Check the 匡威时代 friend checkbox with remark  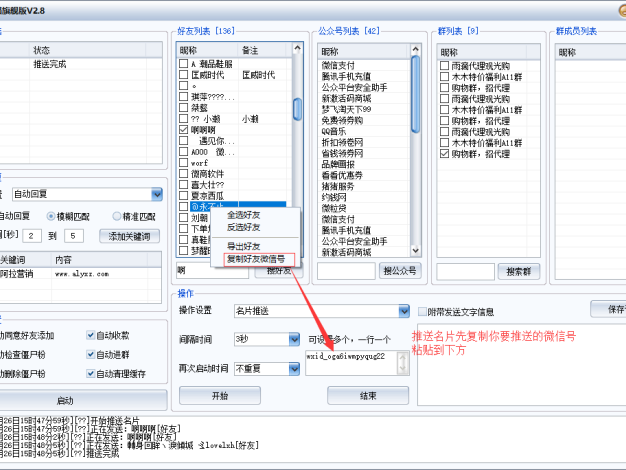184,74
